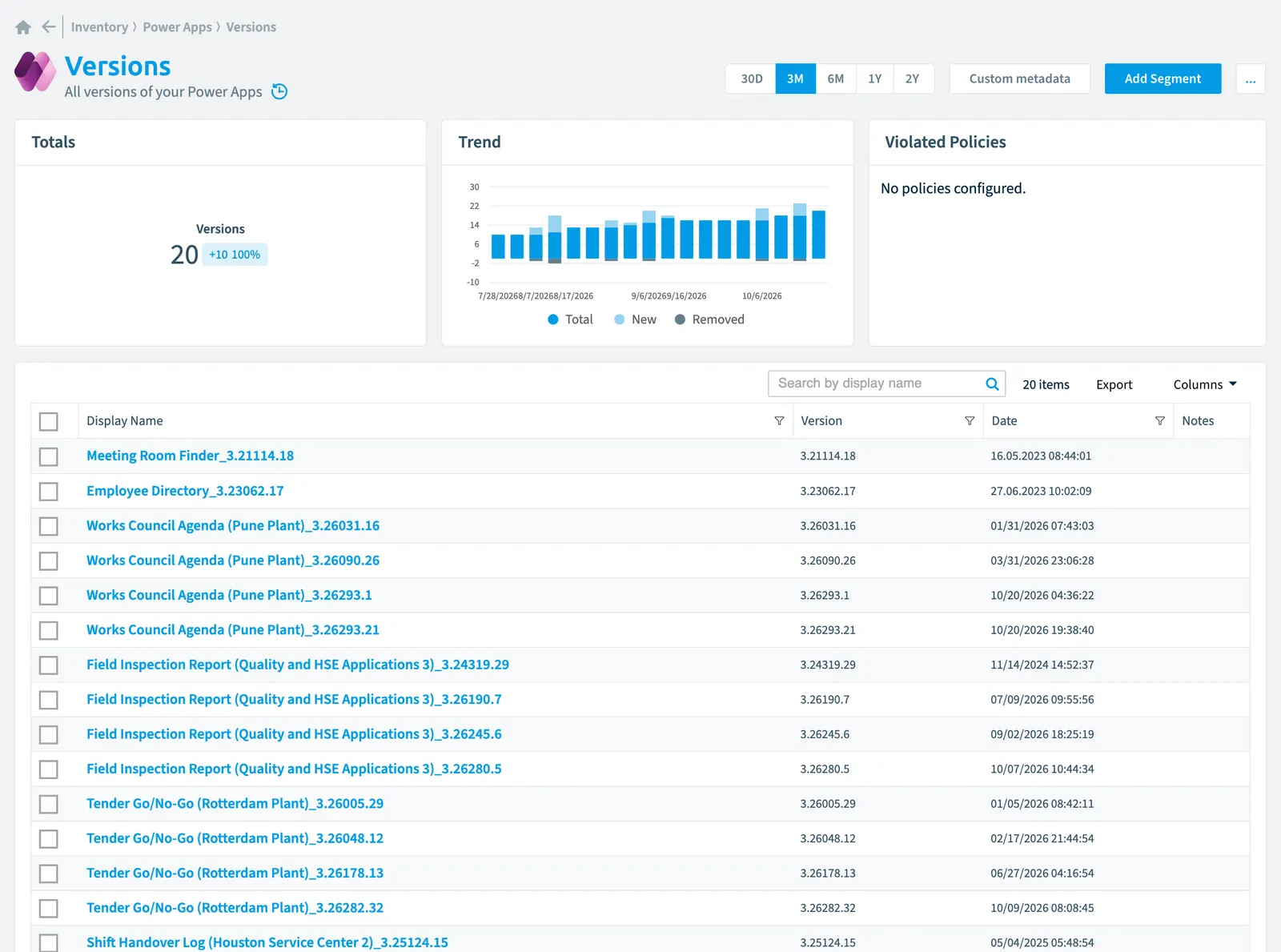The image size is (1281, 952).
Task: Expand the Columns dropdown
Action: point(1205,384)
